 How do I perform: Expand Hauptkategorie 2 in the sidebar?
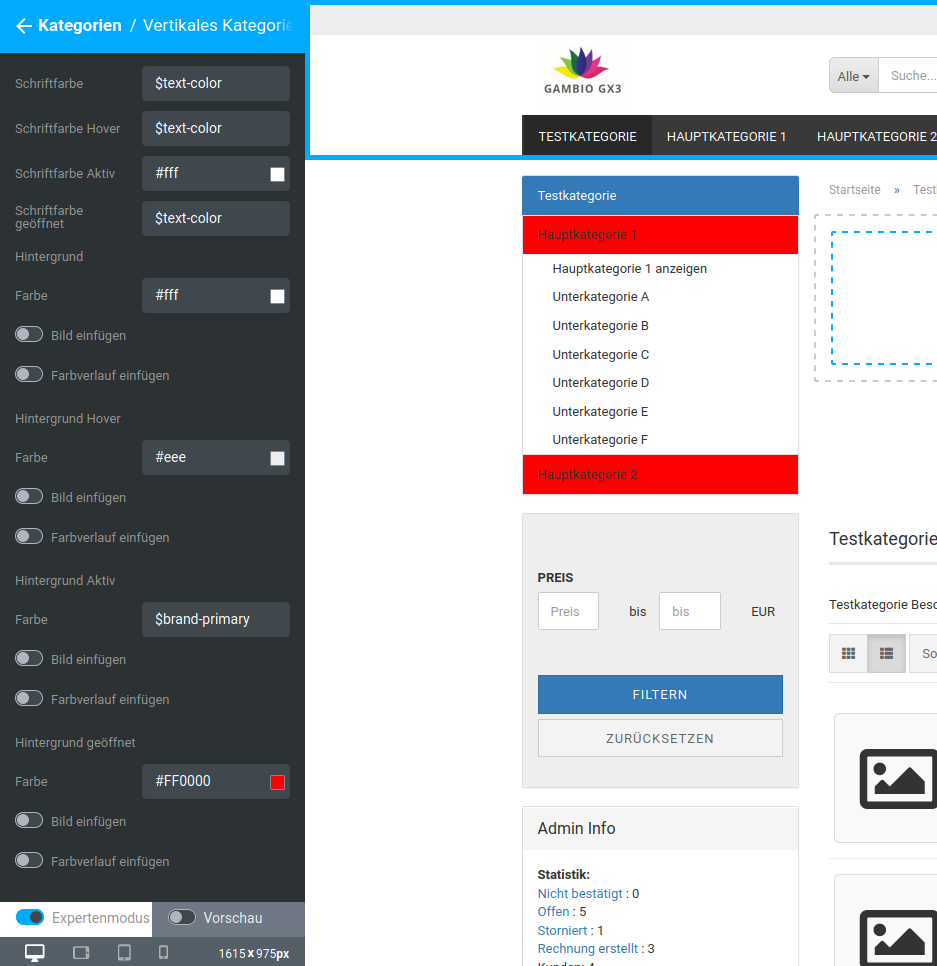pos(659,475)
